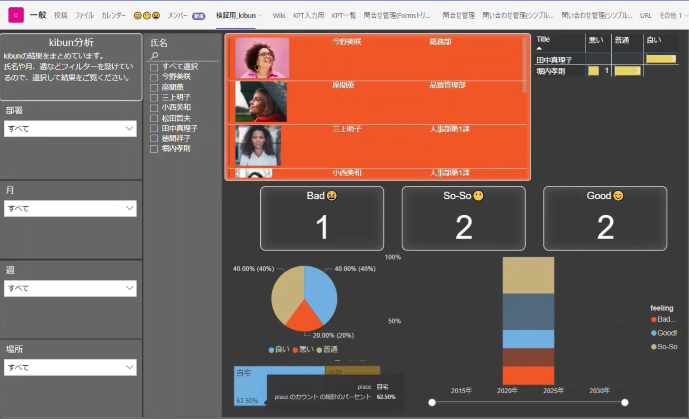Image resolution: width=689 pixels, height=419 pixels.
Task: Expand the 部署 filter dropdown
Action: tap(130, 128)
